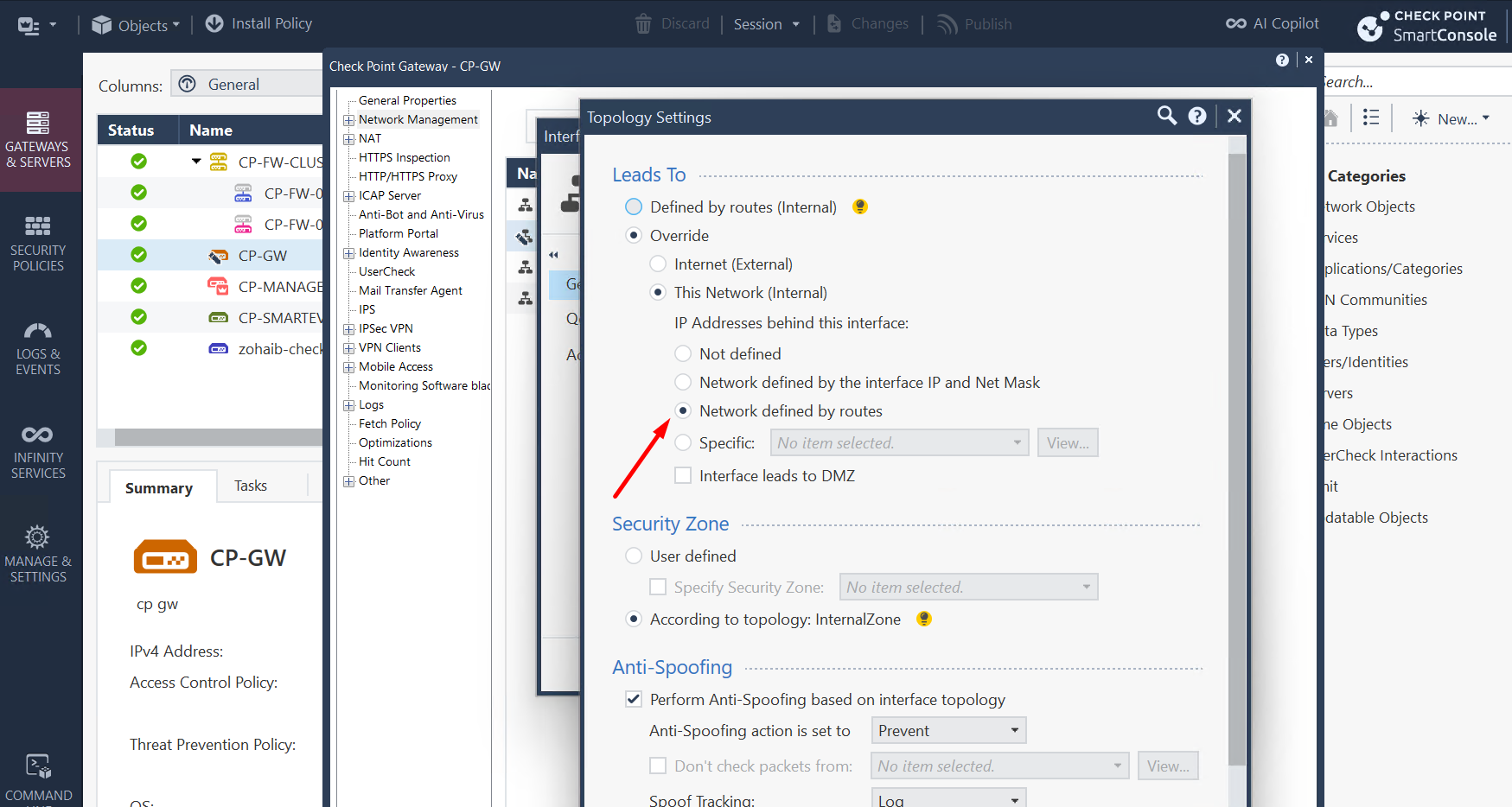Click Install Policy button
This screenshot has width=1512, height=807.
[258, 24]
